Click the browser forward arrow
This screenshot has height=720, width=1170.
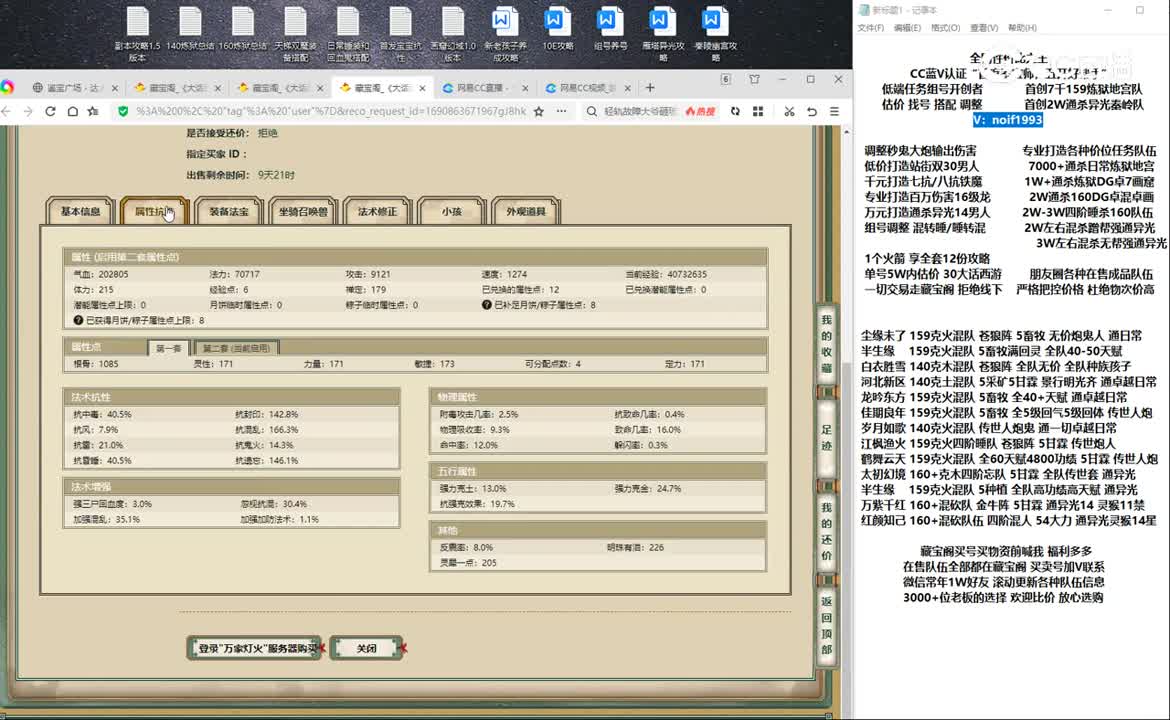click(x=28, y=111)
